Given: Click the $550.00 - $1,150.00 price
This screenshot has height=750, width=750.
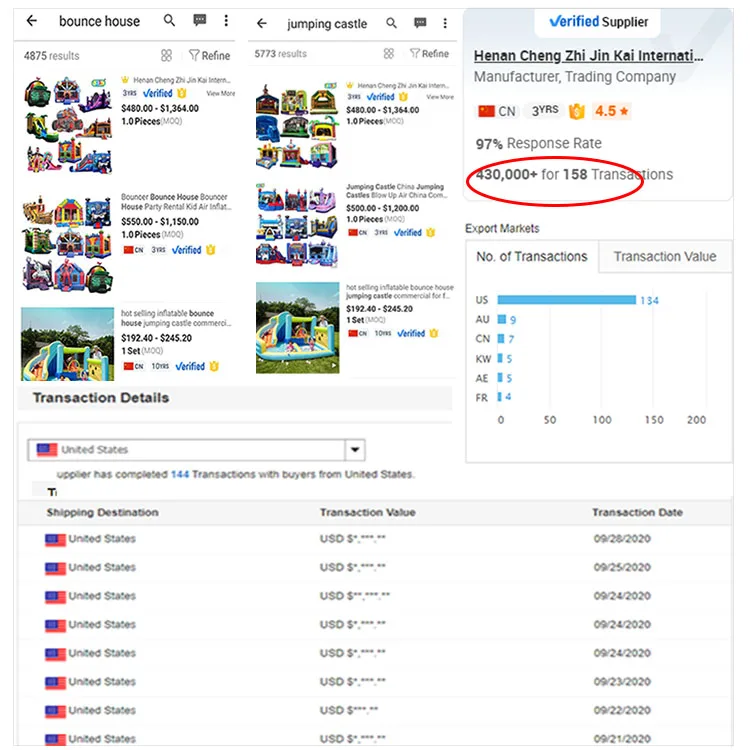Looking at the screenshot, I should point(160,221).
